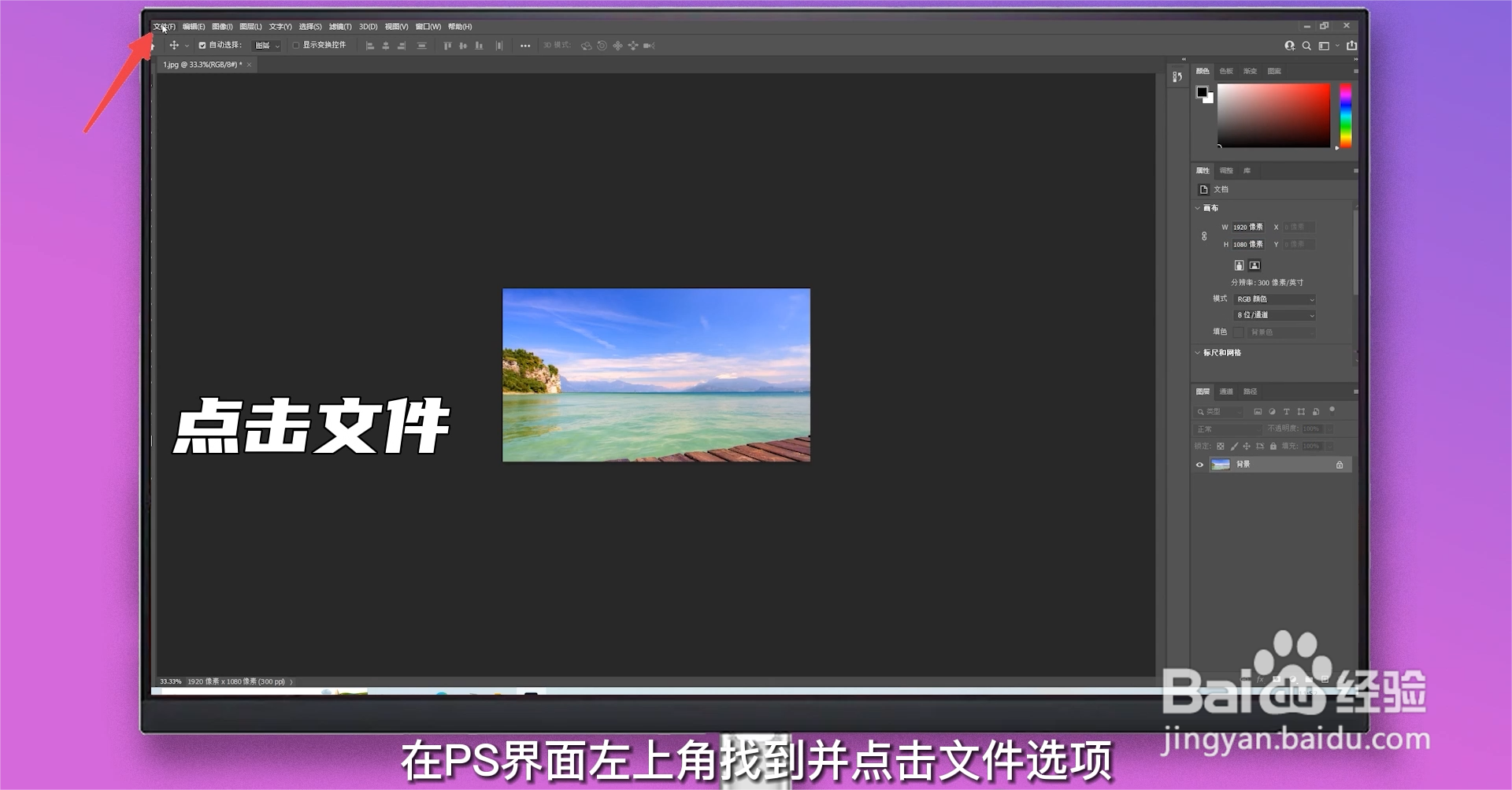
Task: Select landscape canvas orientation
Action: [1254, 265]
